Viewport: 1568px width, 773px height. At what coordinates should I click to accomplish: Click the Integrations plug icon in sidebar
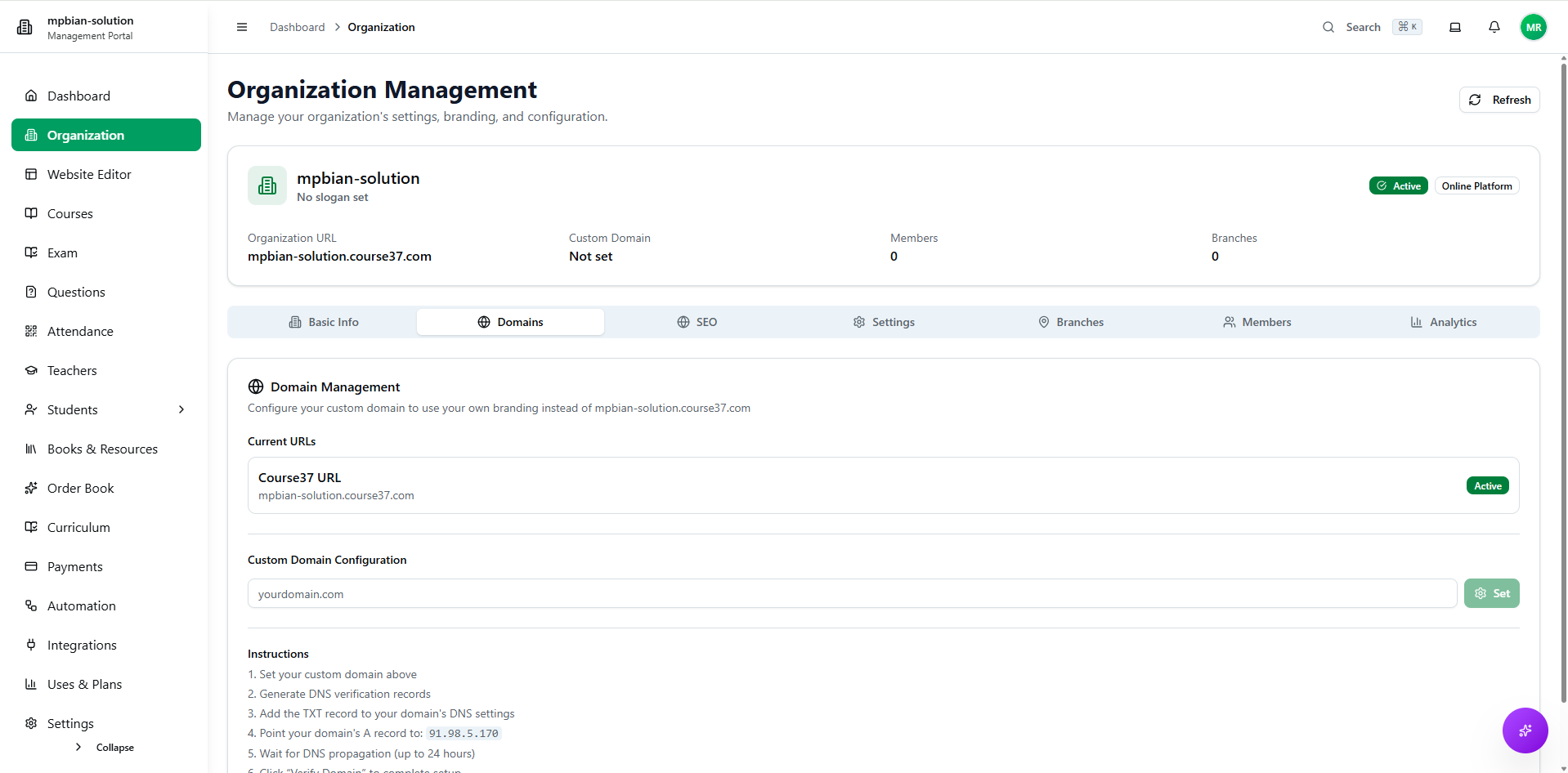pos(31,645)
